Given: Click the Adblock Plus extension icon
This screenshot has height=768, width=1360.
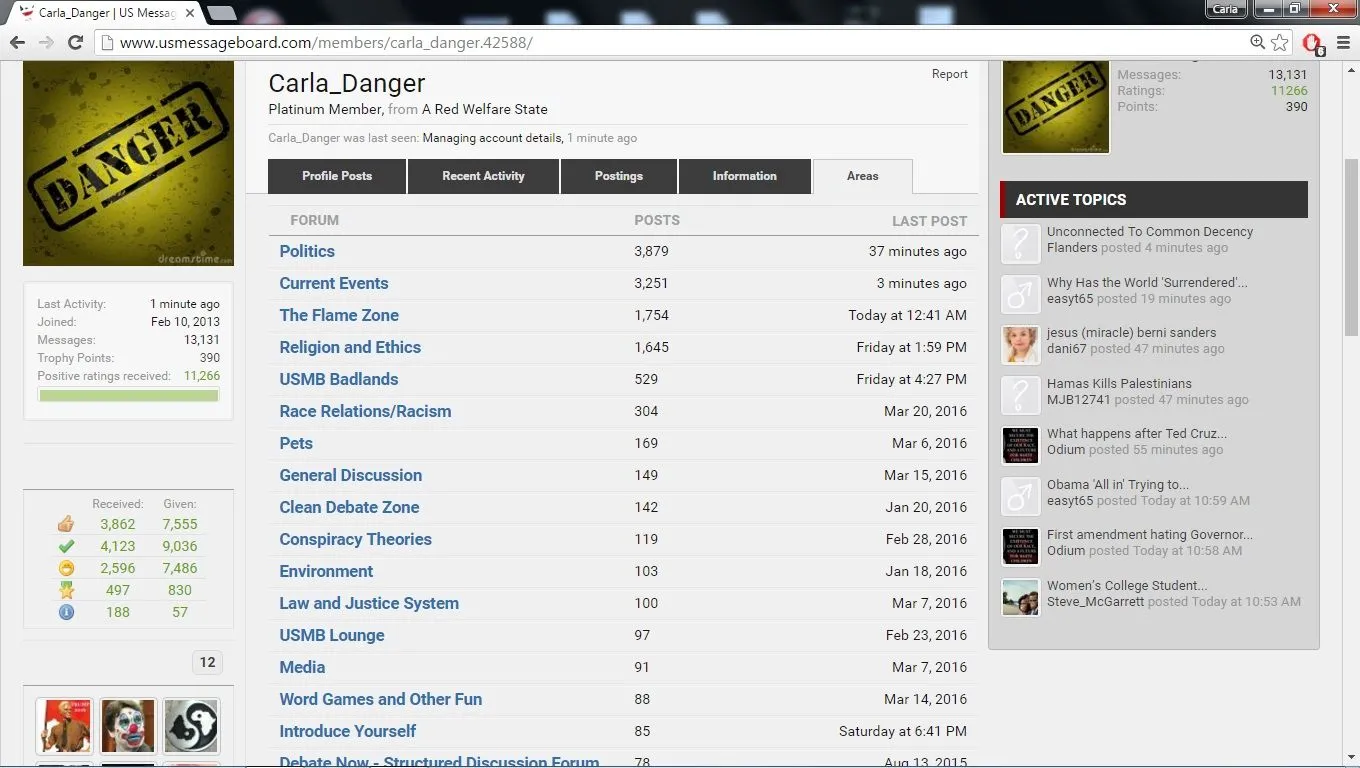Looking at the screenshot, I should point(1313,43).
